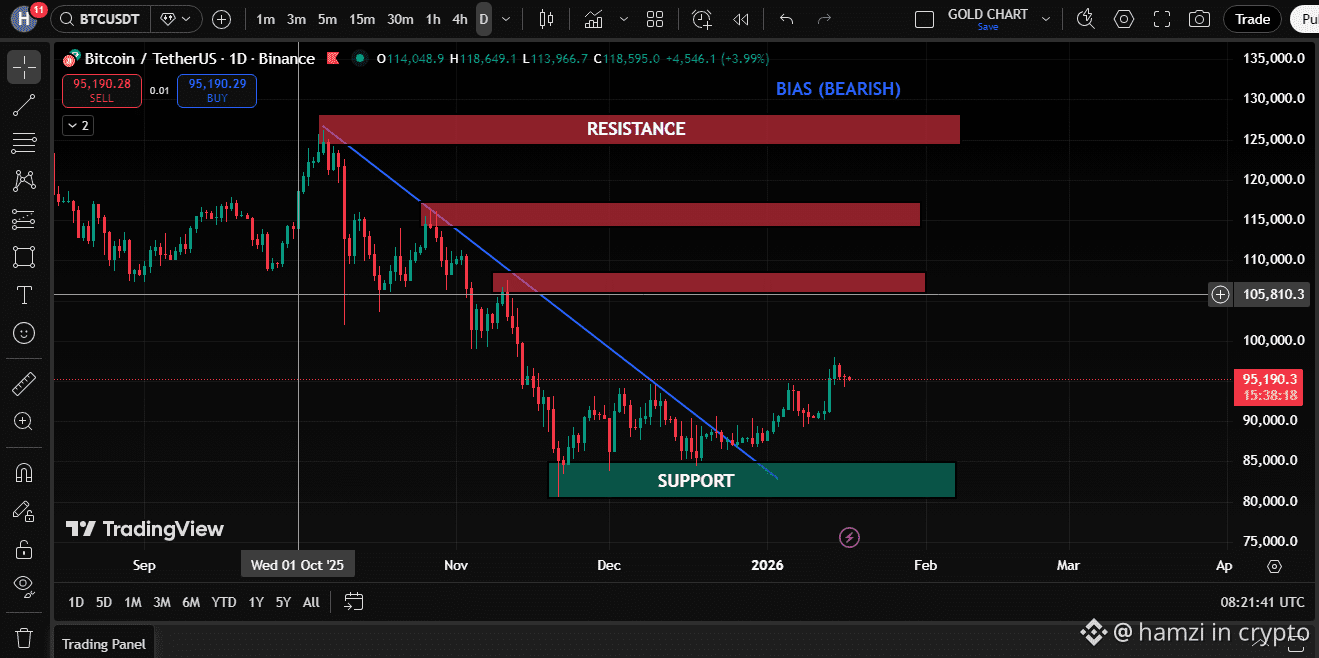Open the forecasting and measurement tools
The image size is (1319, 658).
24,219
